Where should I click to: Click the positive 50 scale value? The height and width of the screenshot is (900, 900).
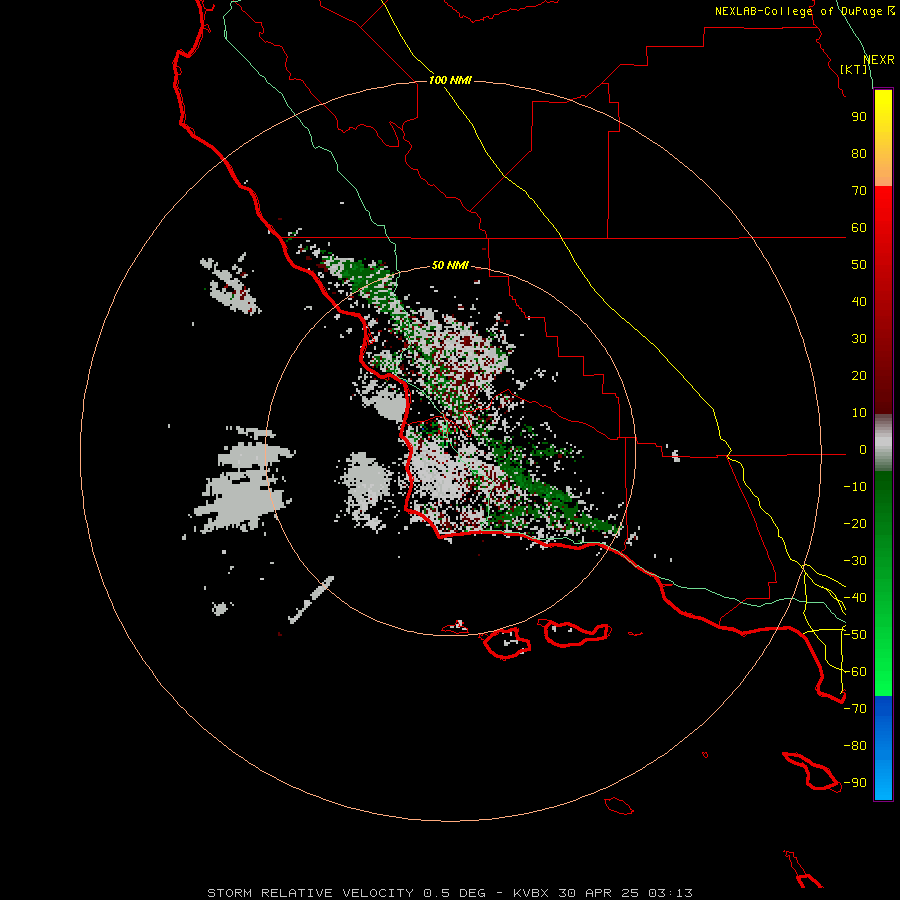click(x=859, y=265)
